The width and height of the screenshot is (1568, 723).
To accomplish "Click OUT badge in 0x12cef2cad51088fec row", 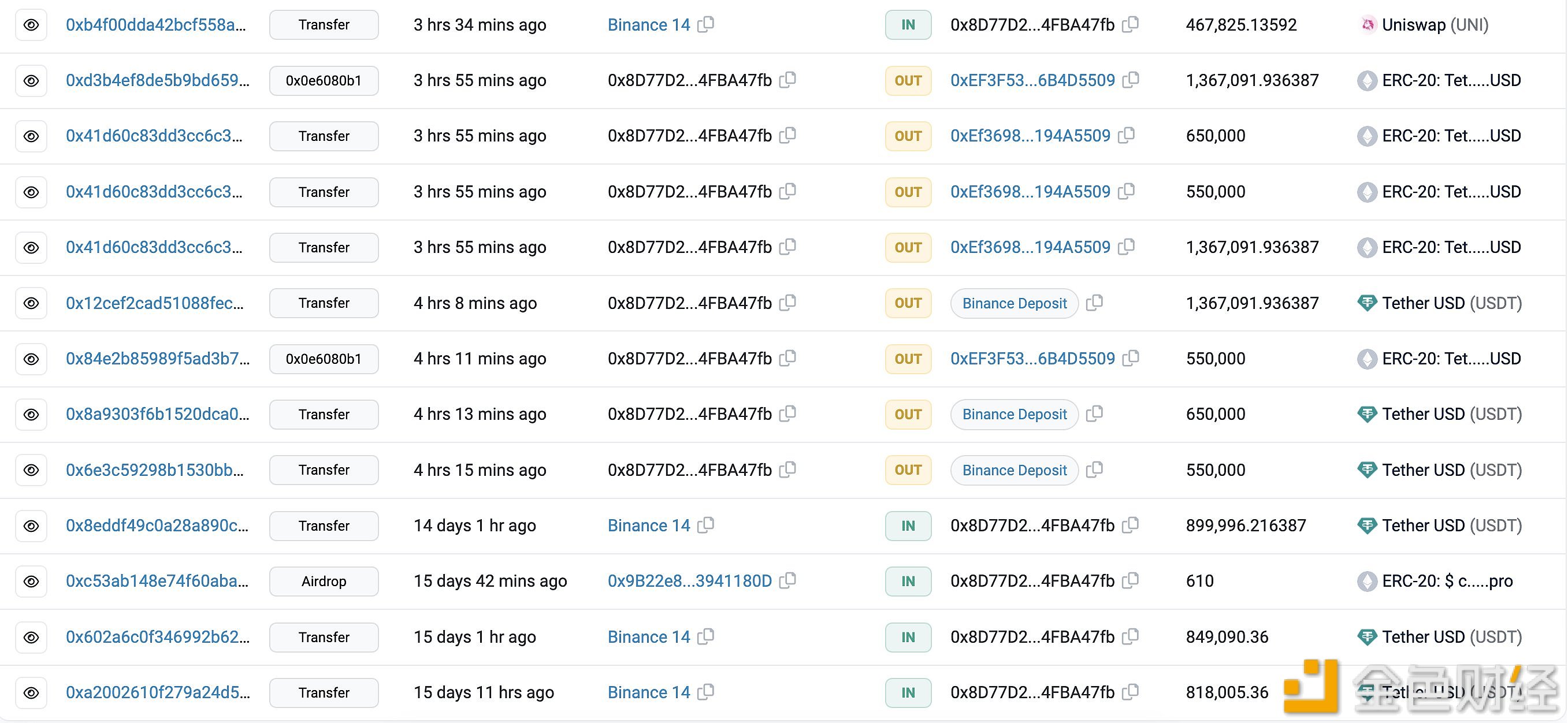I will click(x=908, y=303).
